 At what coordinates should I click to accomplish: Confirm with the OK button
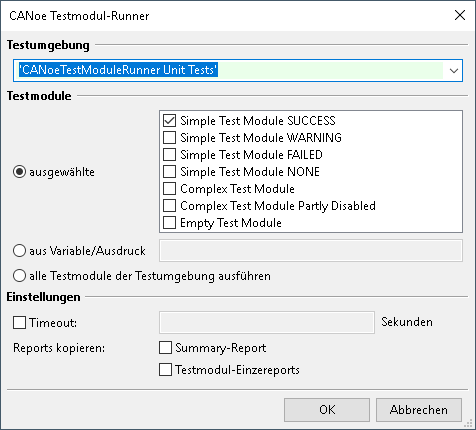[x=327, y=409]
